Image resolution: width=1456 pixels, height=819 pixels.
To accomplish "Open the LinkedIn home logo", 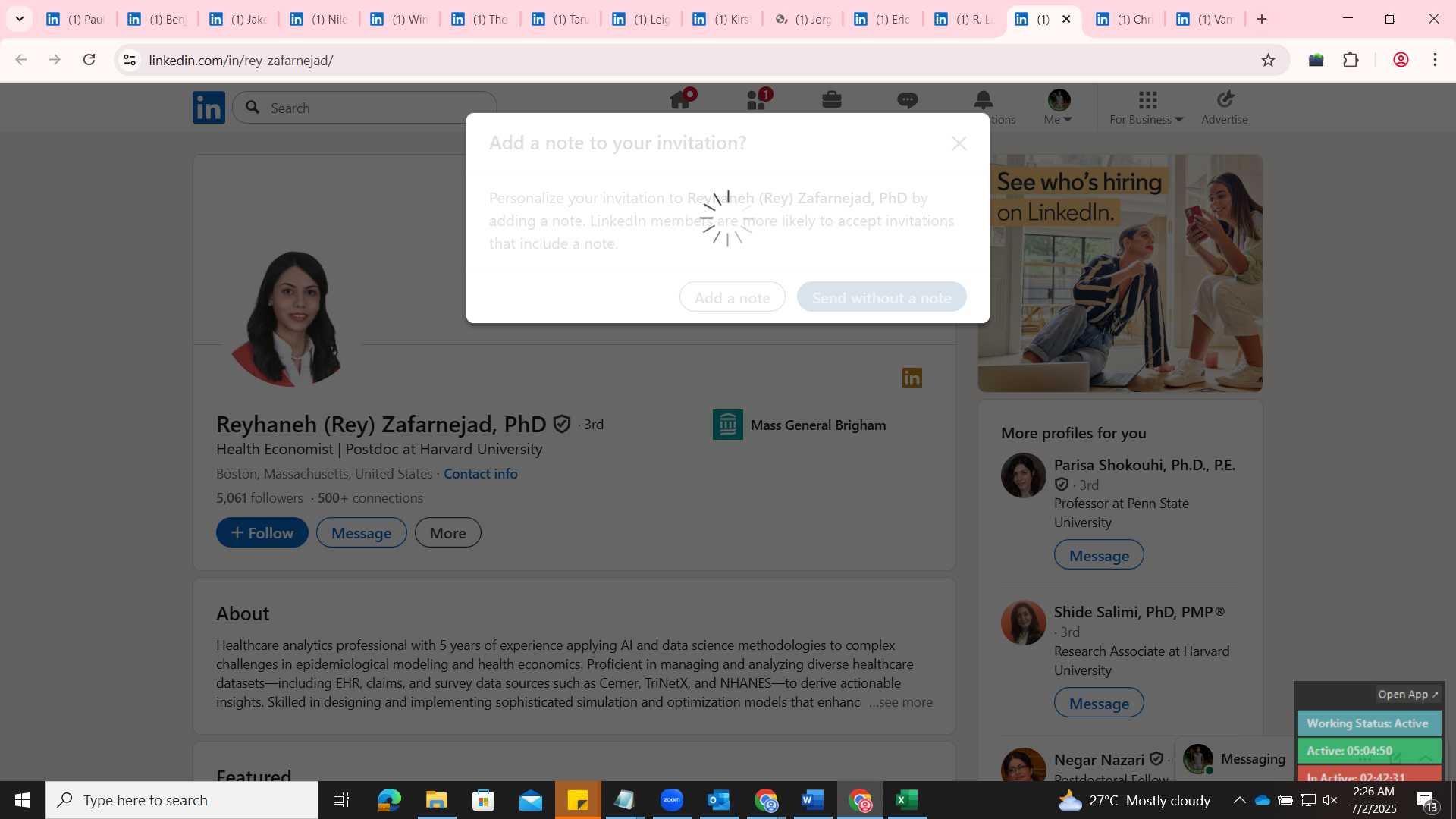I will click(x=209, y=107).
